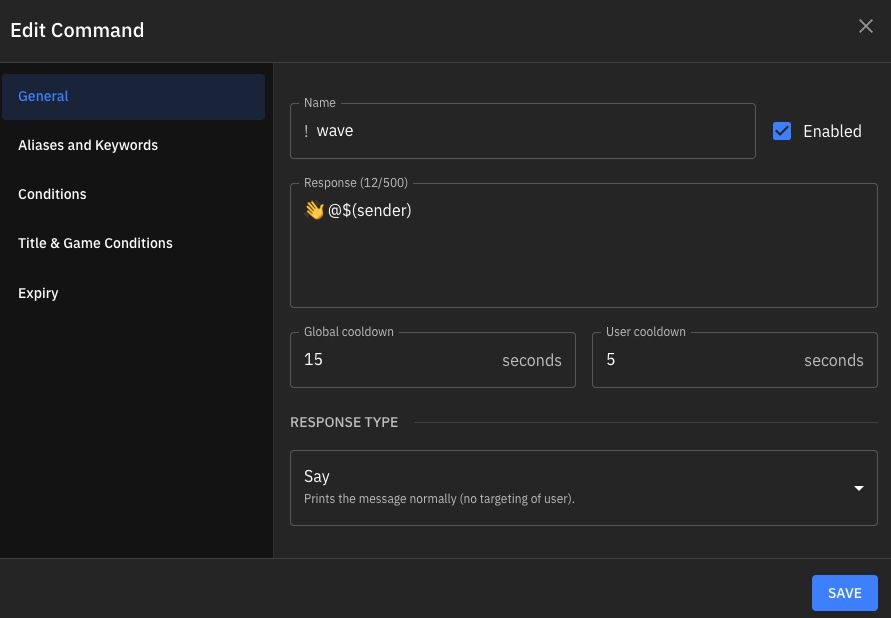Save the command changes
The height and width of the screenshot is (618, 891).
tap(844, 593)
